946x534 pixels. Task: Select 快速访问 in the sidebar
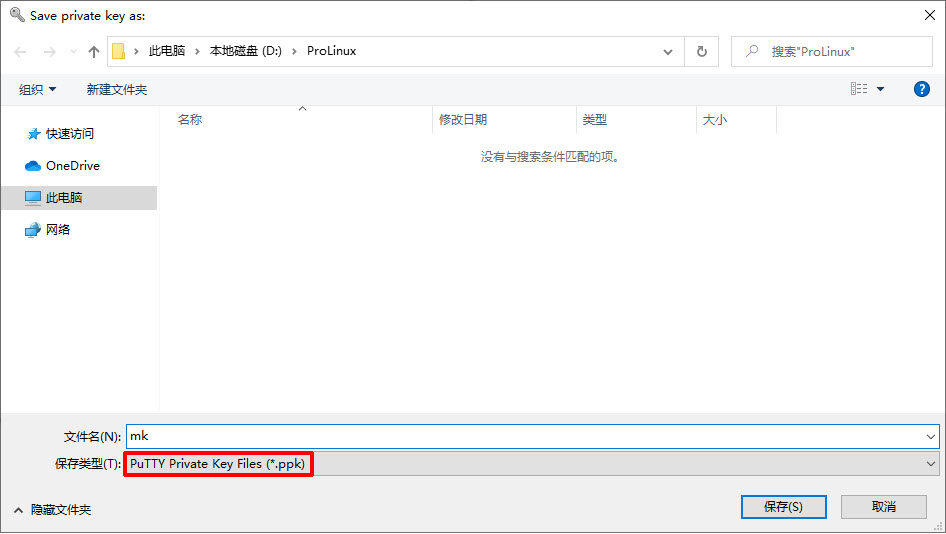69,134
